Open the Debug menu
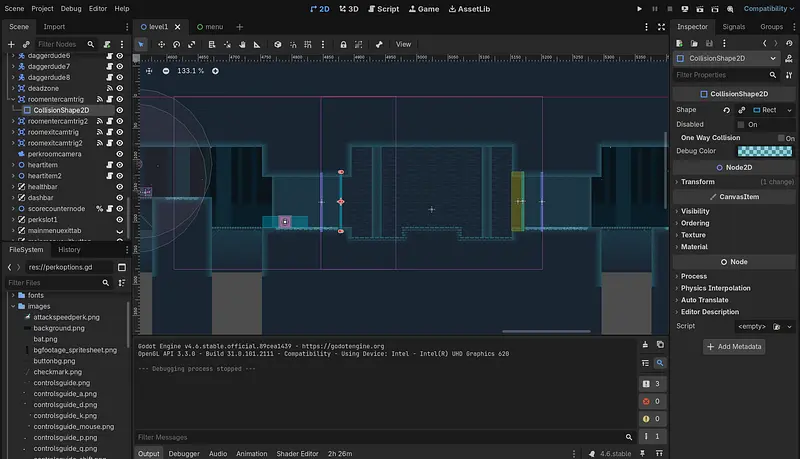Image resolution: width=800 pixels, height=459 pixels. pos(70,8)
